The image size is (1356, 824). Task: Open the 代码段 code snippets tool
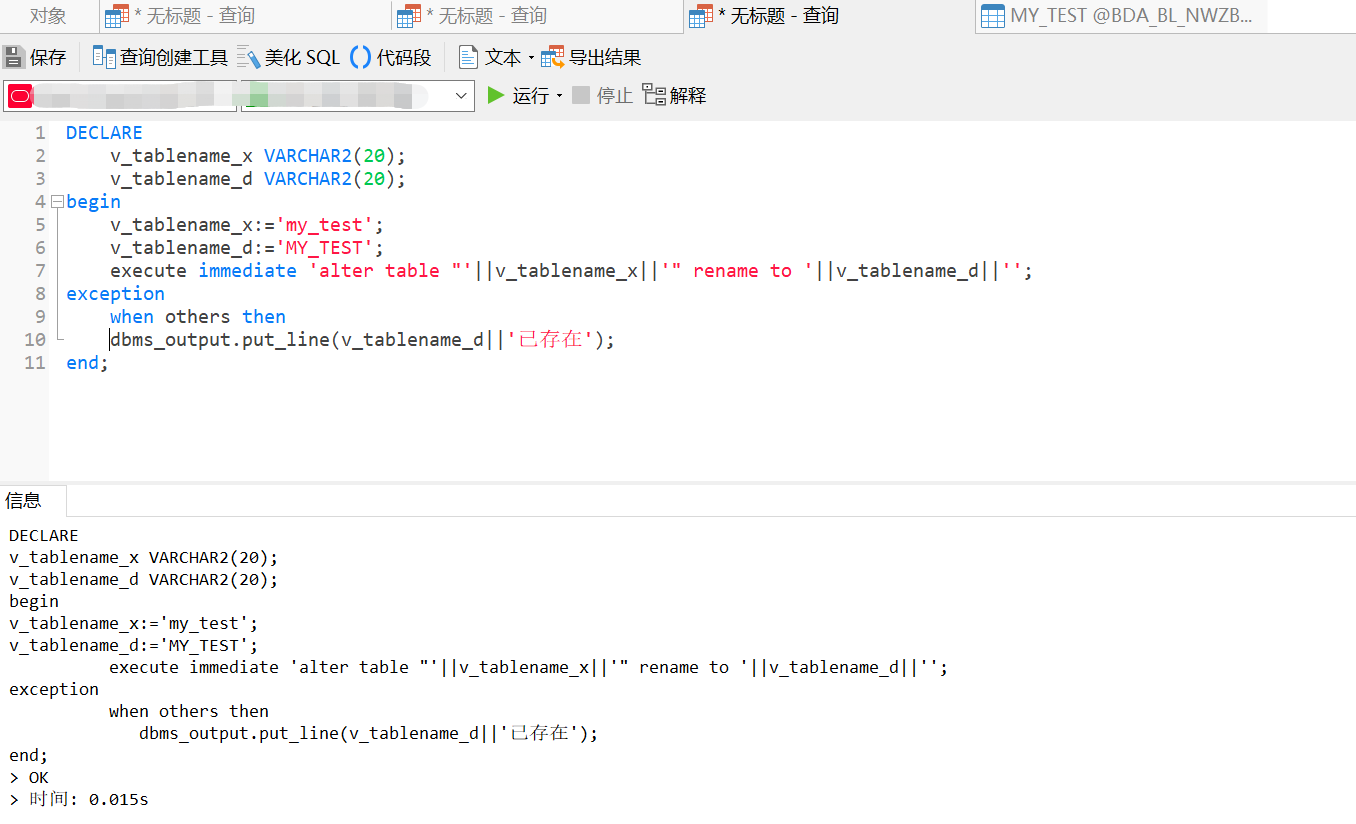[391, 58]
